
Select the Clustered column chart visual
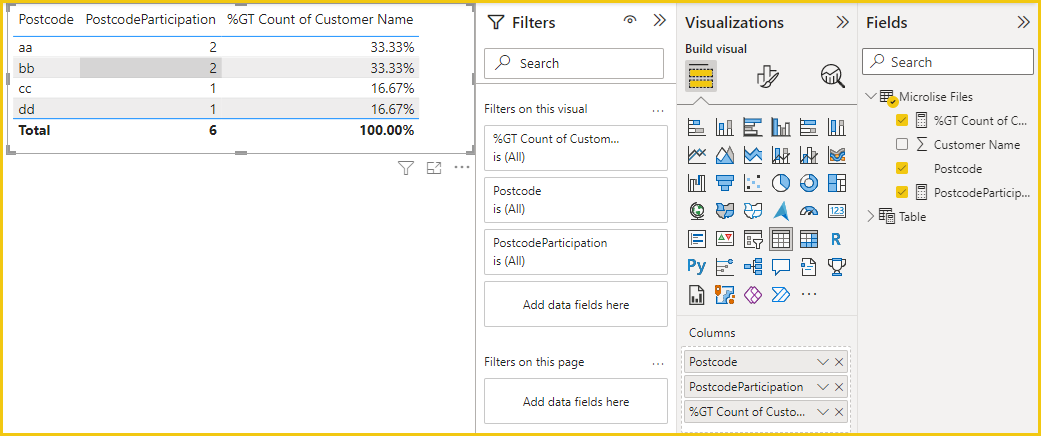click(781, 127)
